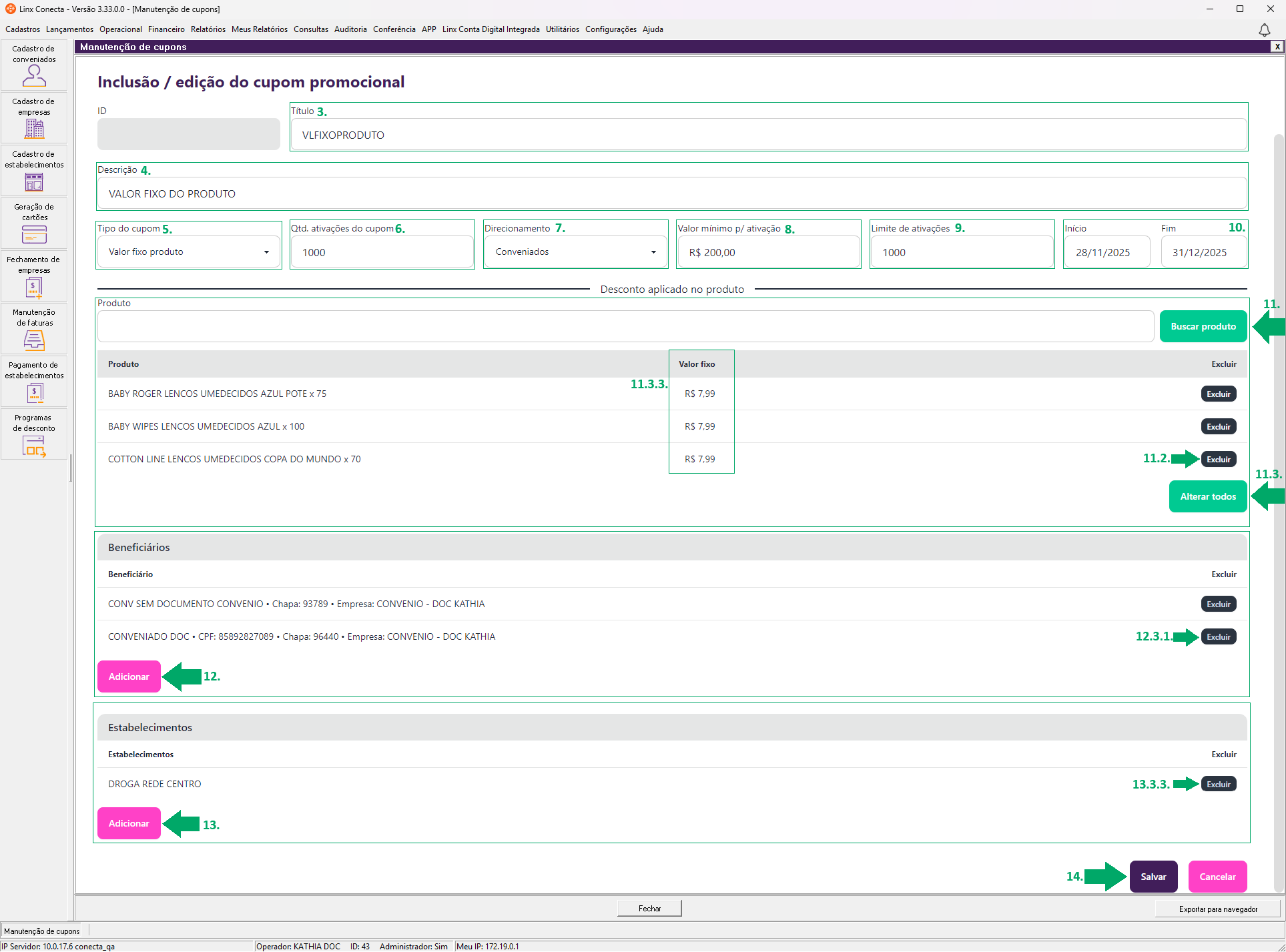Open Manutenção de faturas sidebar icon
The image size is (1286, 952).
point(34,330)
